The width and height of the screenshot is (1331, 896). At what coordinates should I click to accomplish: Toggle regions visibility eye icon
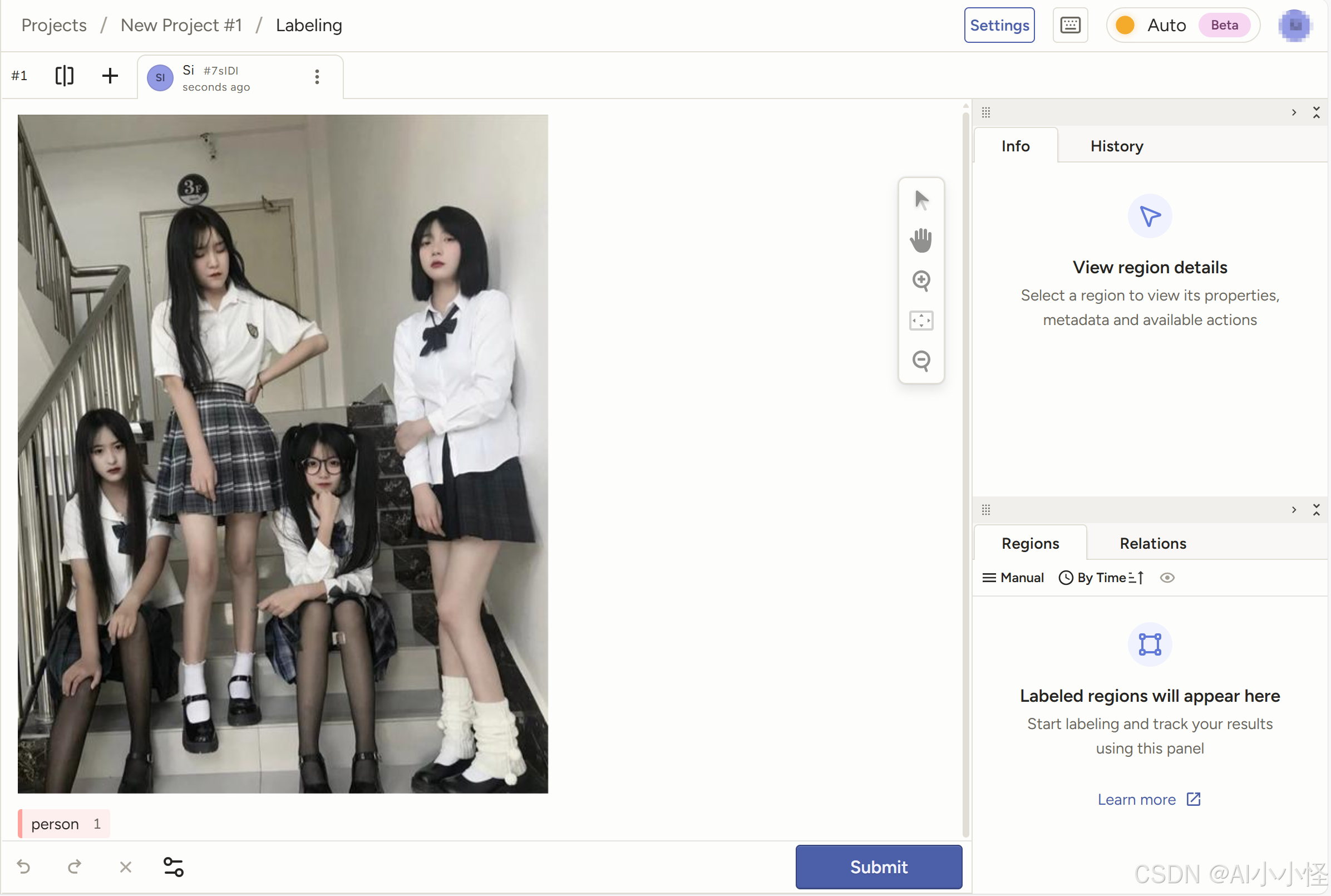(x=1167, y=578)
